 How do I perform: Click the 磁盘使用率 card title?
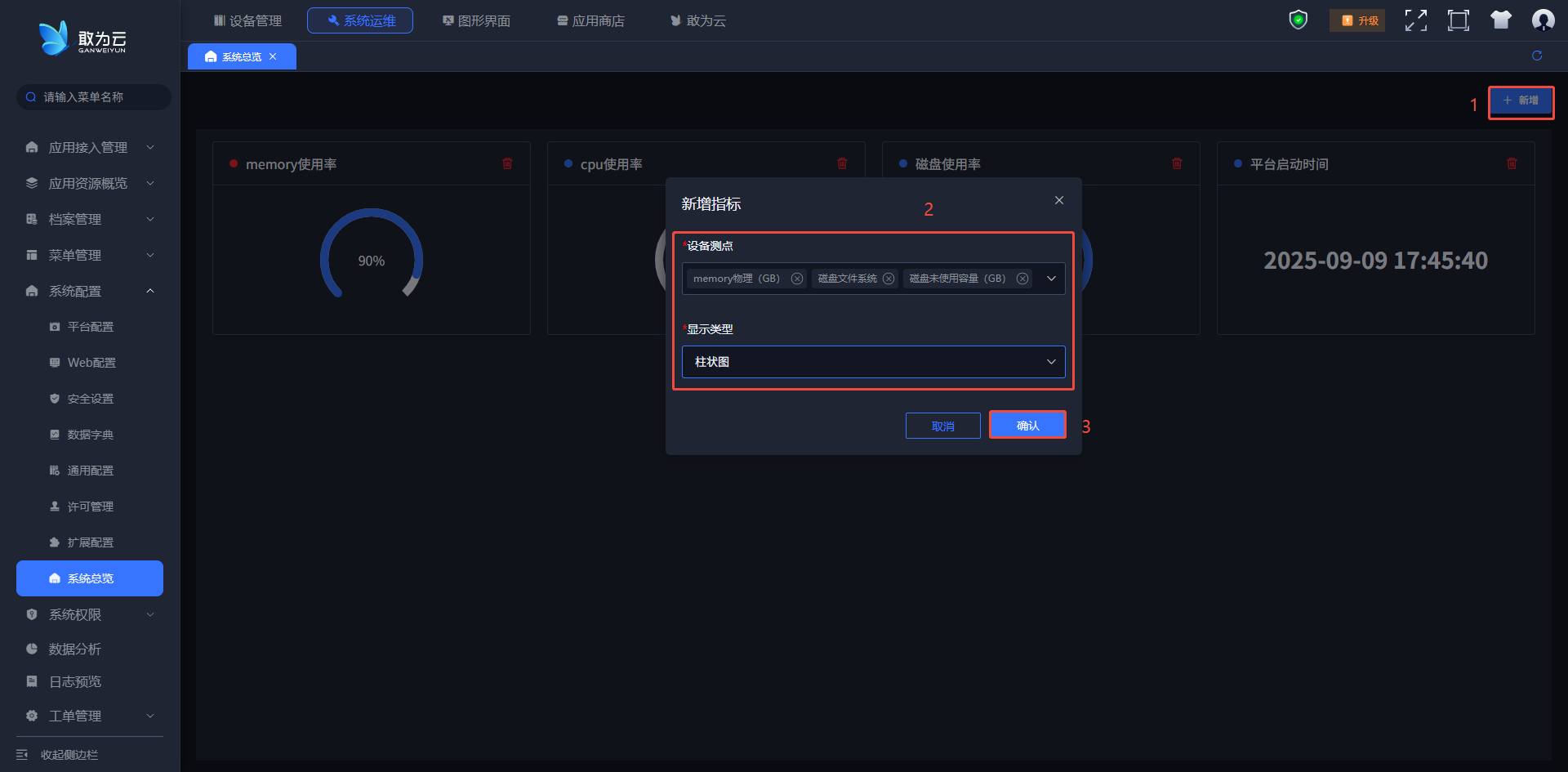947,164
